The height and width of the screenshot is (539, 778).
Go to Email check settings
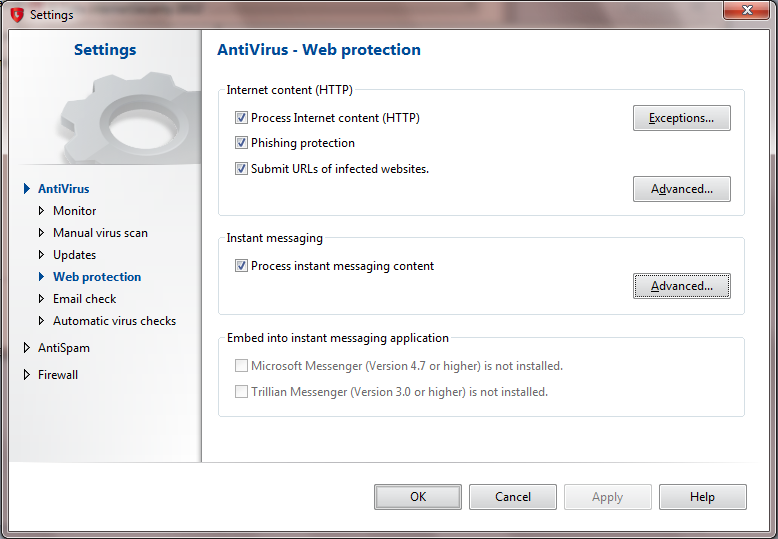84,299
